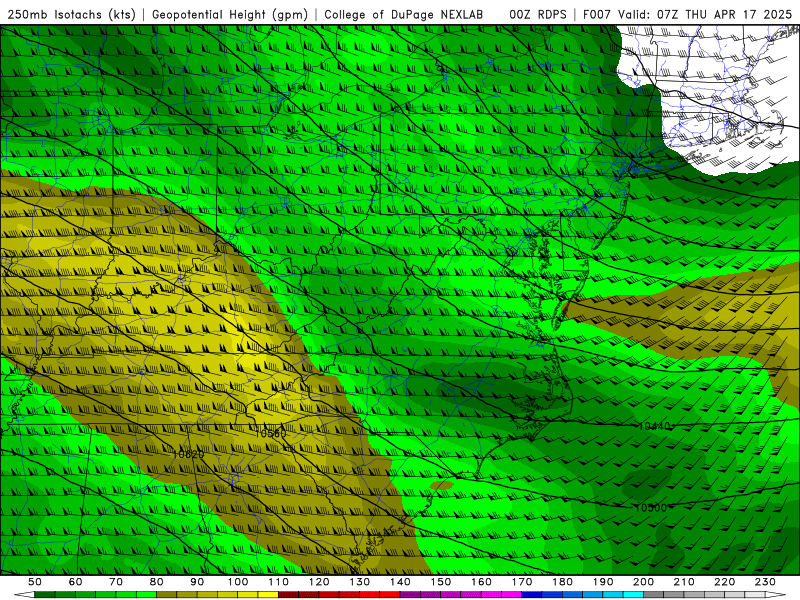The height and width of the screenshot is (600, 800).
Task: Click the 60 value on the color scale
Action: [75, 582]
